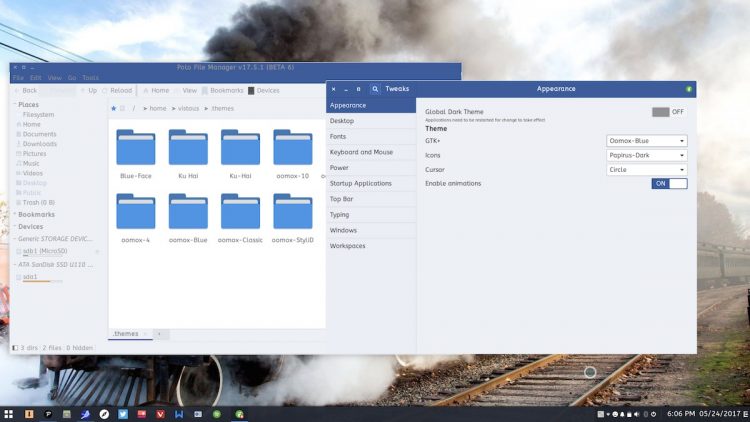This screenshot has height=422, width=750.
Task: Launch Vivaldi browser from the taskbar
Action: tap(160, 414)
